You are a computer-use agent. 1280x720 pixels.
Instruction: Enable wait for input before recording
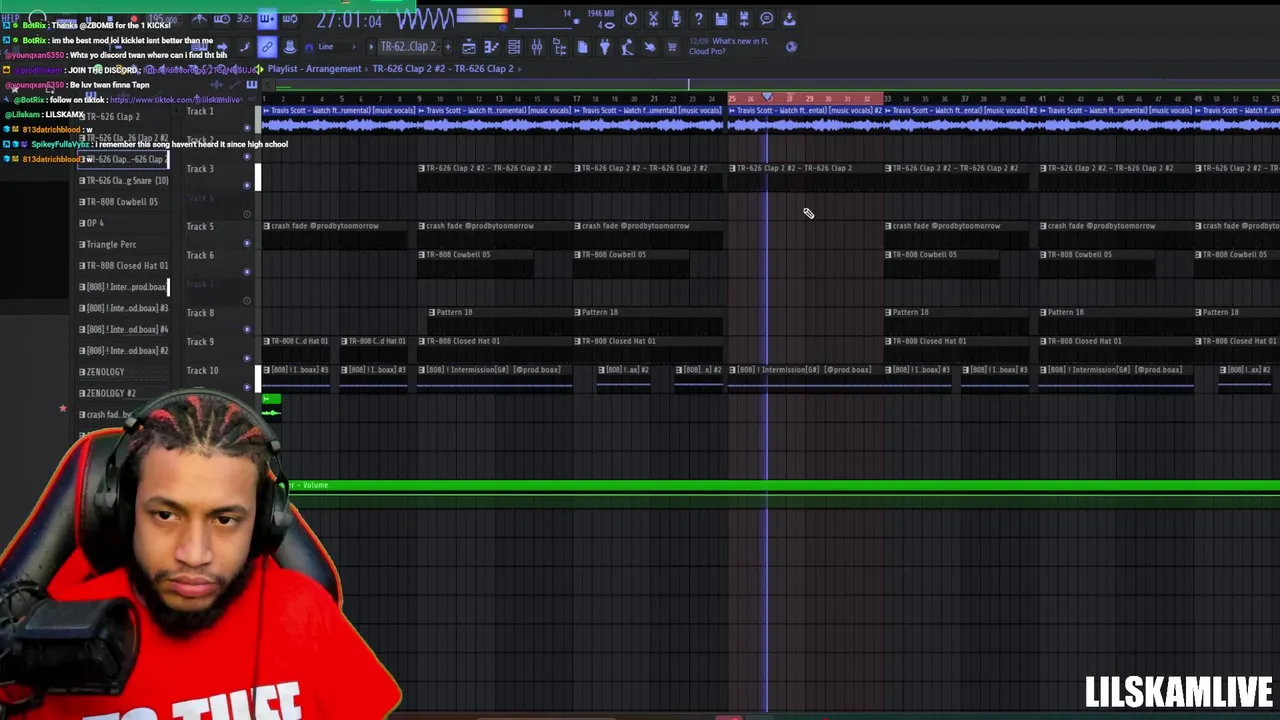click(x=221, y=19)
